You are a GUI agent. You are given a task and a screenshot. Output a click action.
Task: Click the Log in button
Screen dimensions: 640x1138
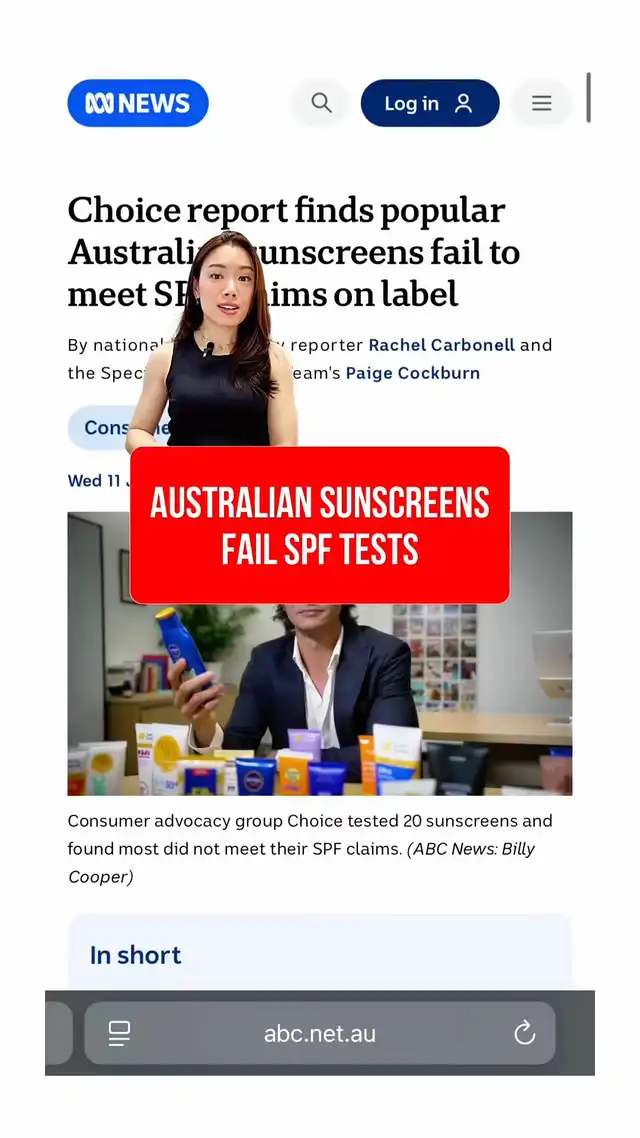430,103
